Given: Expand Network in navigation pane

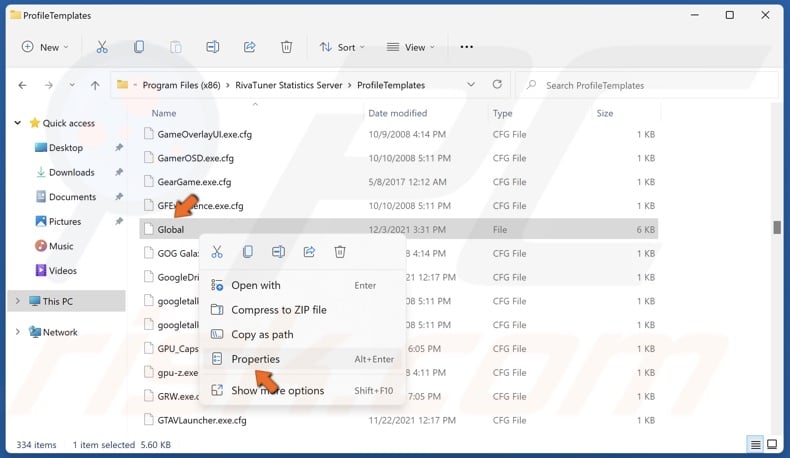Looking at the screenshot, I should [x=18, y=332].
